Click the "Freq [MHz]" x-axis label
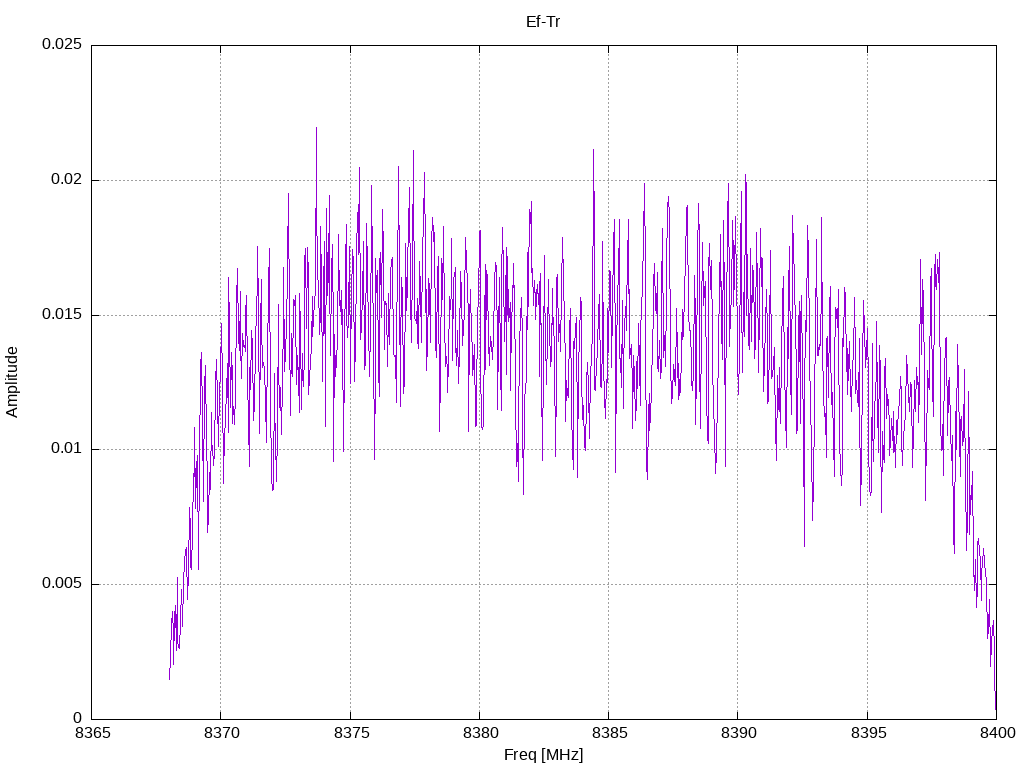The width and height of the screenshot is (1024, 768). click(543, 755)
